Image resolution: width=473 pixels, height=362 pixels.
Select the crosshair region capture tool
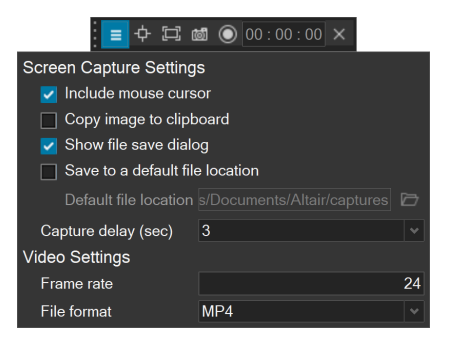pos(143,34)
